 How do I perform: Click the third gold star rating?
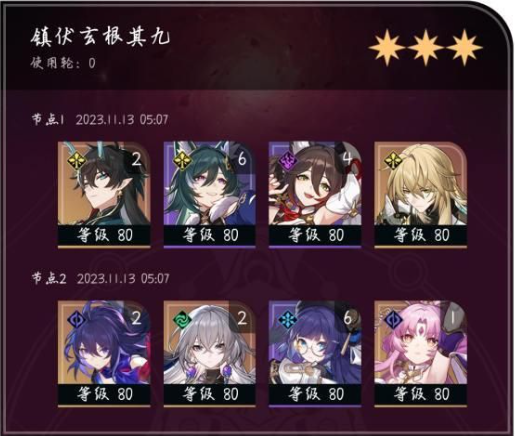(464, 47)
